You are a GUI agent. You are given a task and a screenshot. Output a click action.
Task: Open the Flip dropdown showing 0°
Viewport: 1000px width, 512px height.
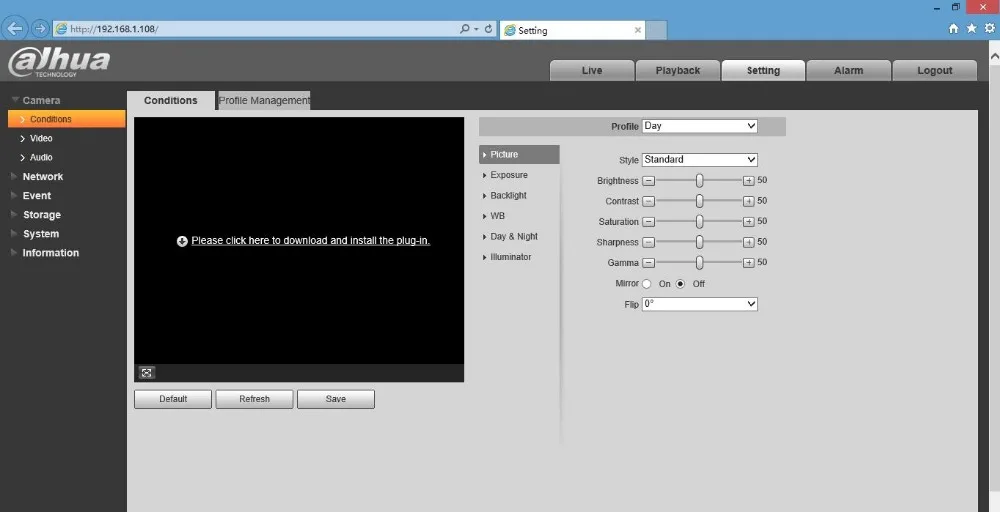(700, 304)
